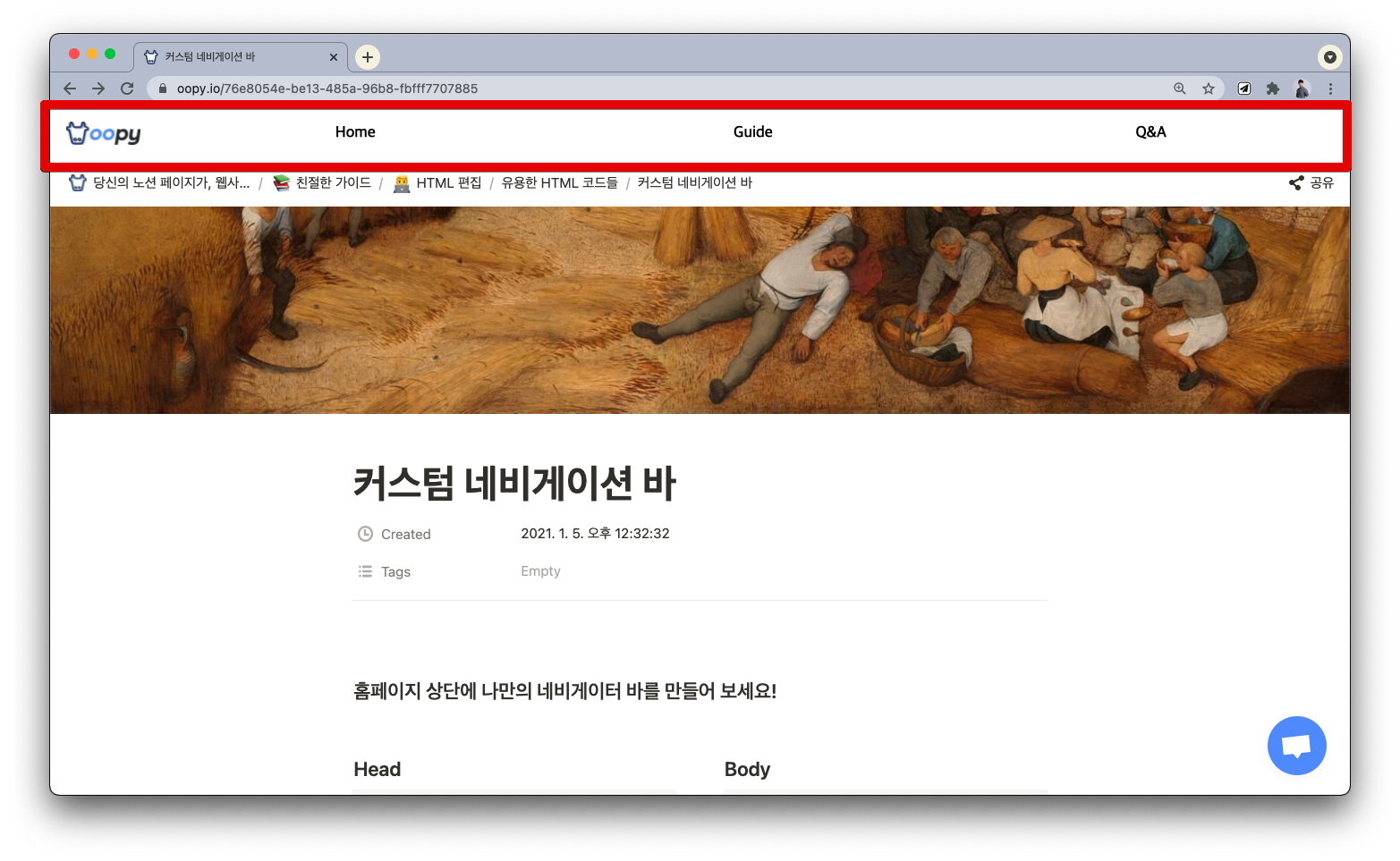
Task: Select the Home navigation item
Action: point(355,131)
